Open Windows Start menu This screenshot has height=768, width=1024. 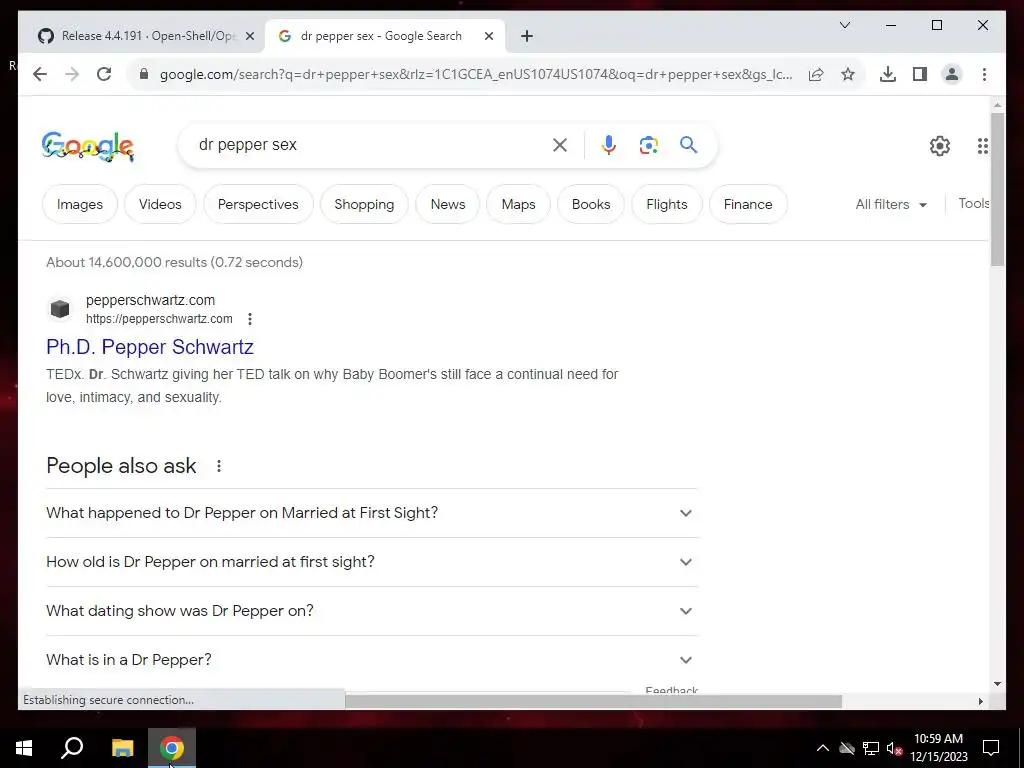[x=24, y=748]
